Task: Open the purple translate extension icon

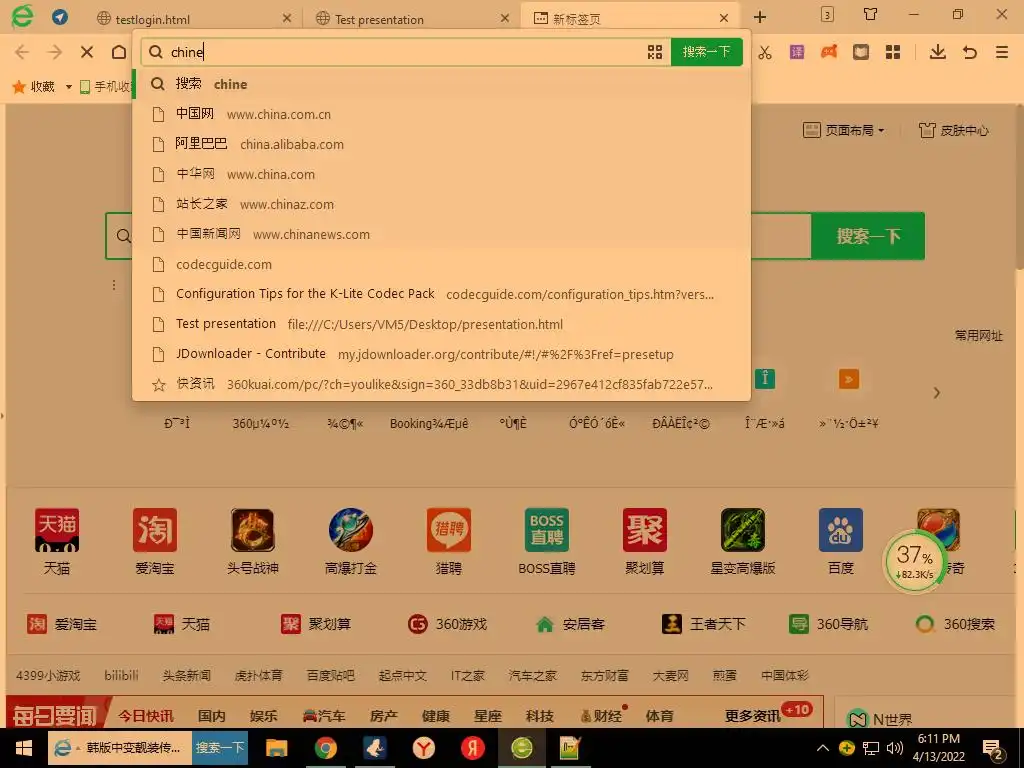Action: click(797, 52)
